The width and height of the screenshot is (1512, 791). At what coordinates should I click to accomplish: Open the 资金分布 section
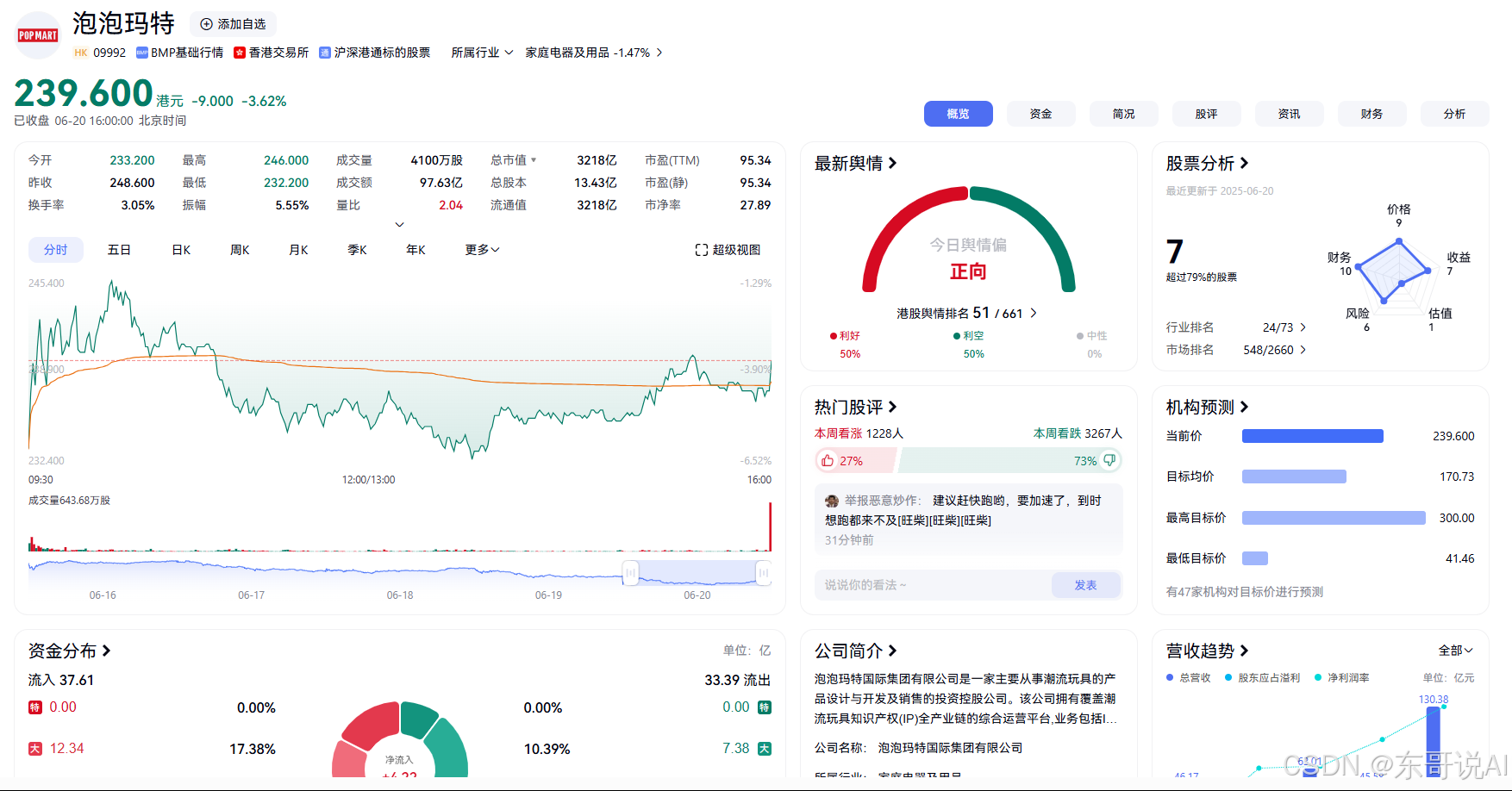pos(70,651)
